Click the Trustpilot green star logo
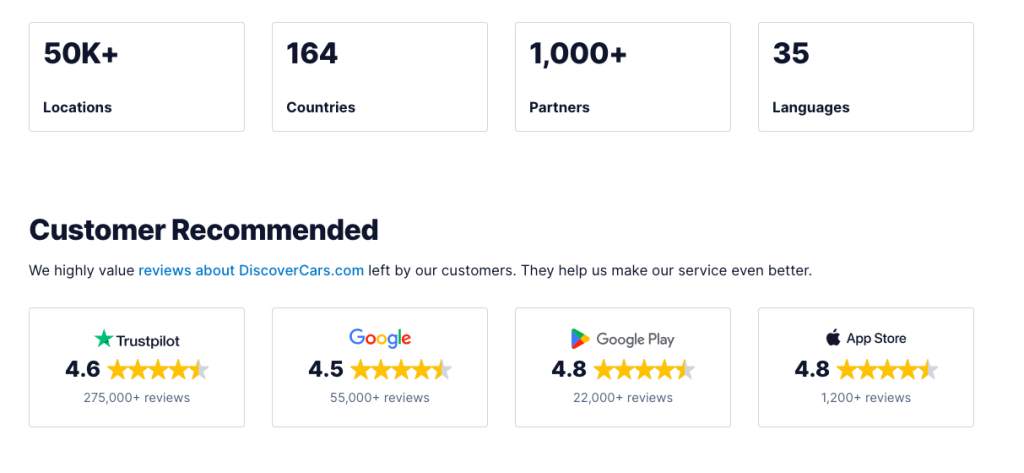Viewport: 1024px width, 473px height. [x=104, y=338]
